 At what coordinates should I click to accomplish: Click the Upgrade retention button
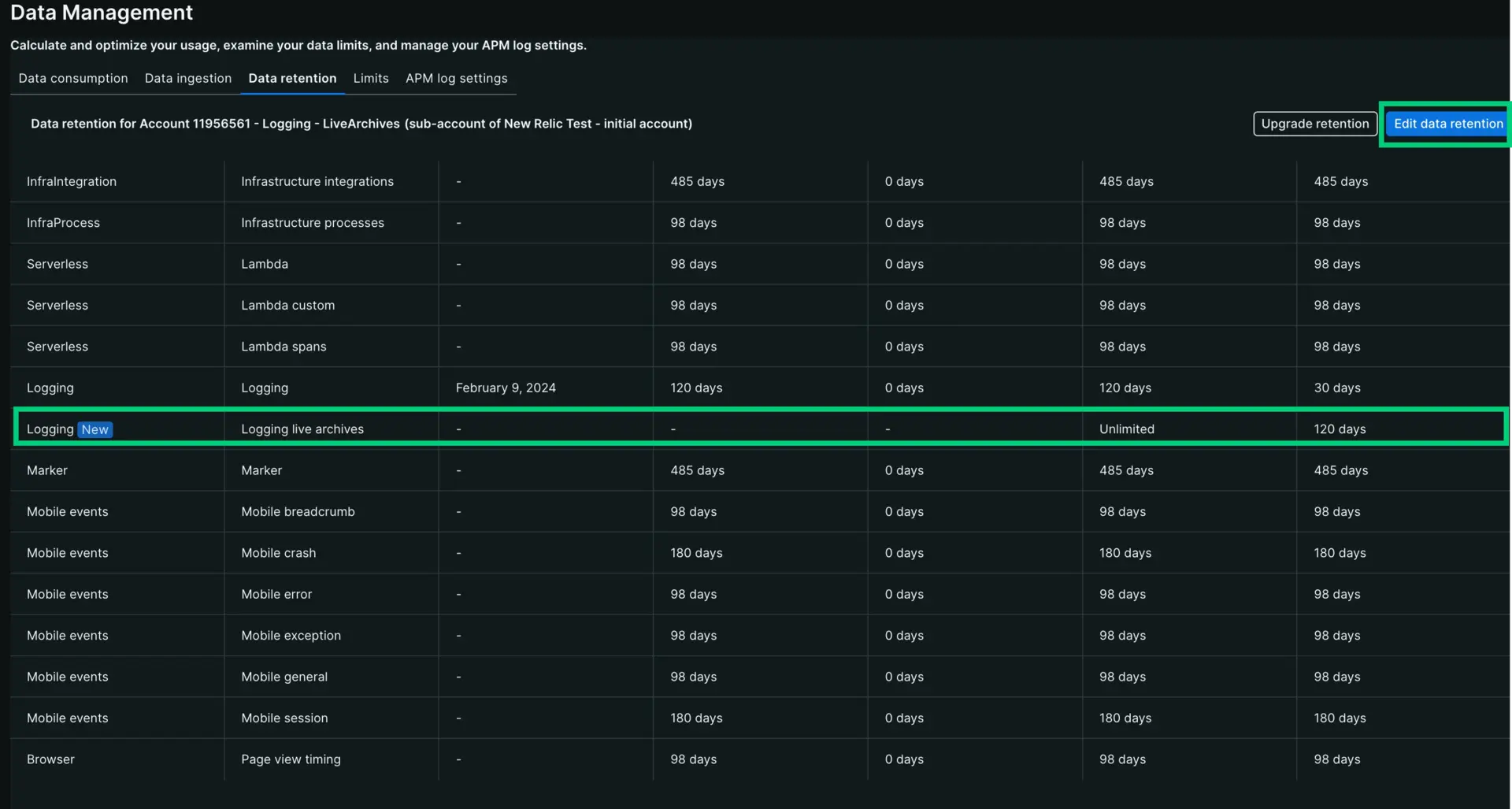click(1314, 124)
